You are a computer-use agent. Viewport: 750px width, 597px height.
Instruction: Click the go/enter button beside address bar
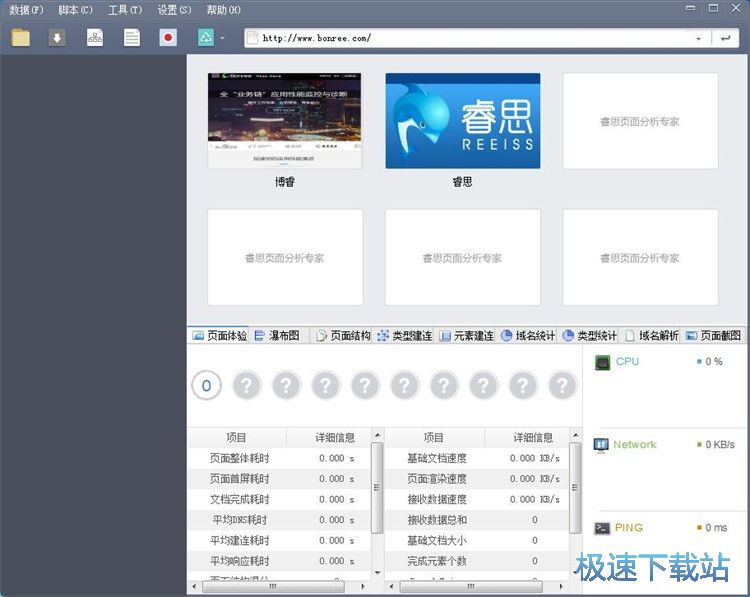724,39
